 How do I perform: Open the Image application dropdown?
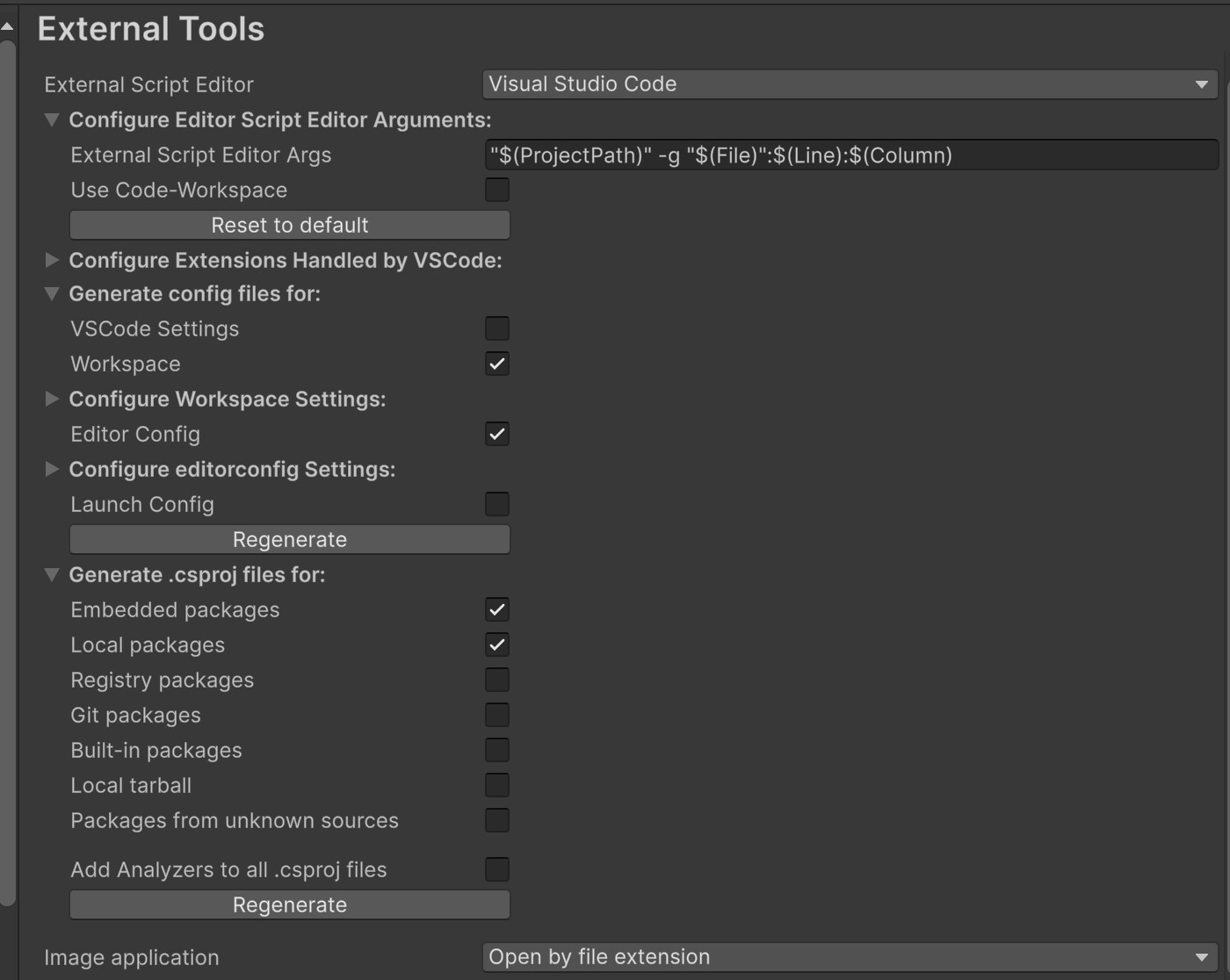[x=848, y=957]
